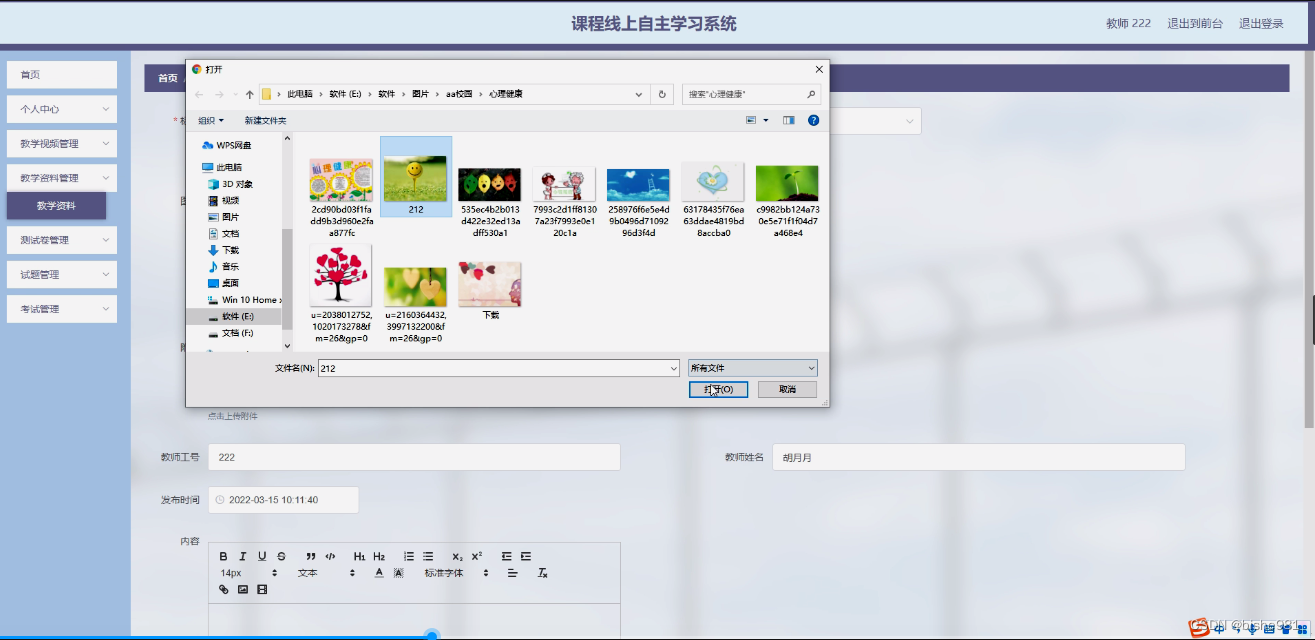The image size is (1315, 640).
Task: Open the 组织 menu in the dialog
Action: tap(207, 120)
